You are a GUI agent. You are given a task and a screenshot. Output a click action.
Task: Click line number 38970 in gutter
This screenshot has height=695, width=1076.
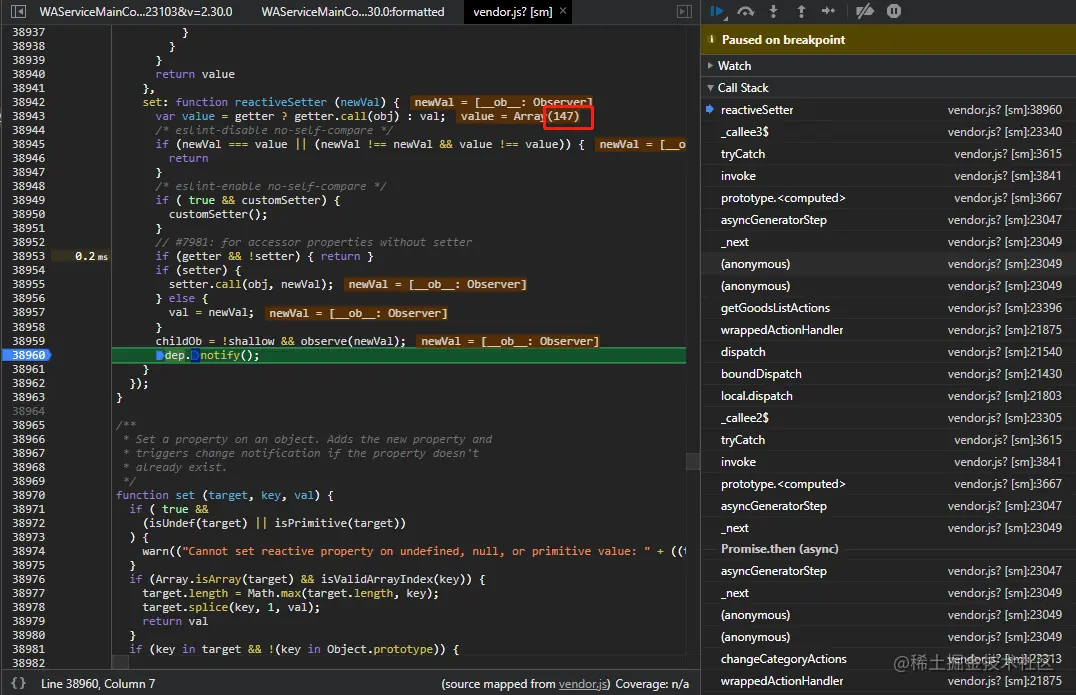tap(28, 495)
